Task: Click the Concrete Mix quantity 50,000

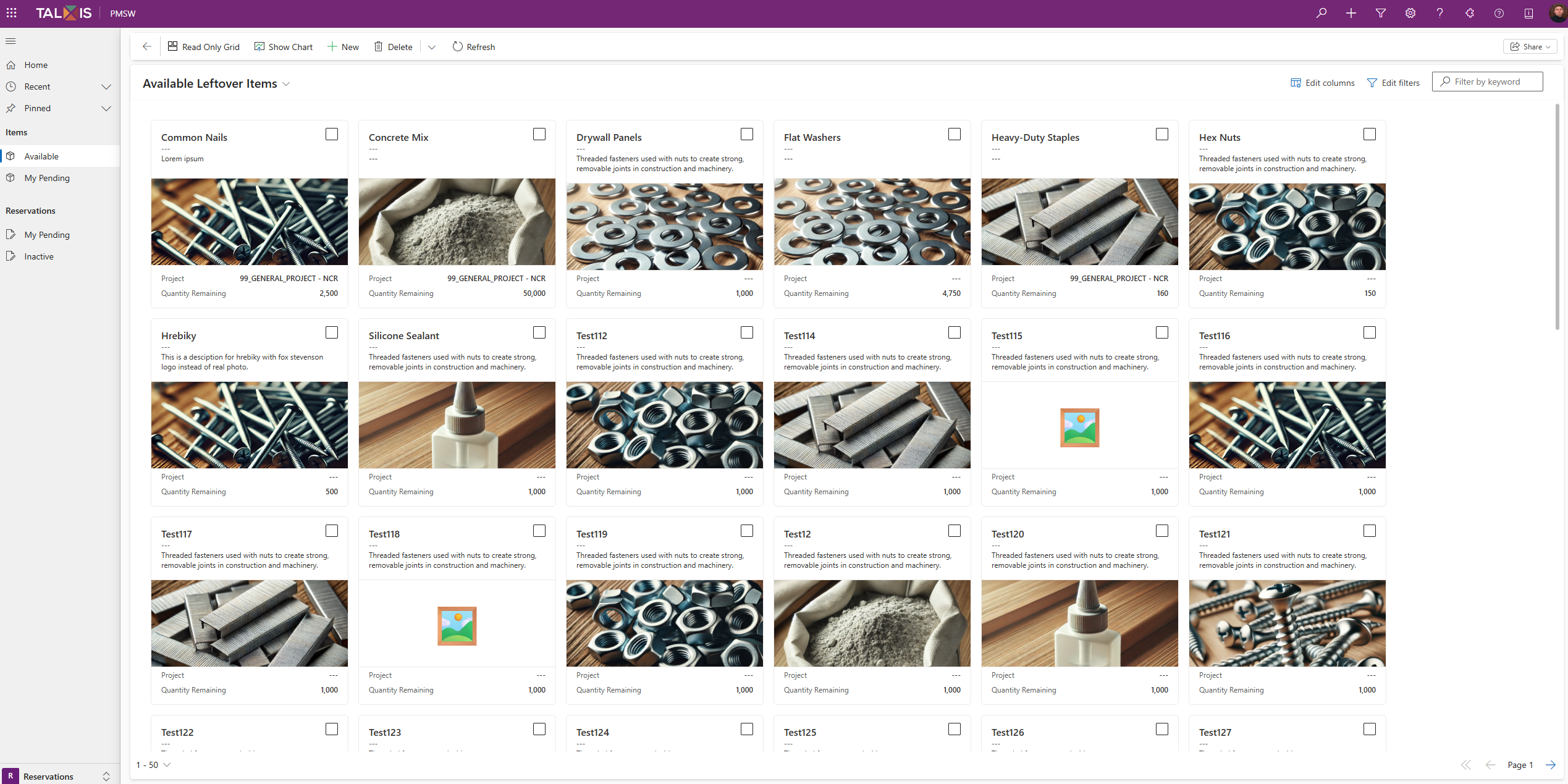Action: 534,293
